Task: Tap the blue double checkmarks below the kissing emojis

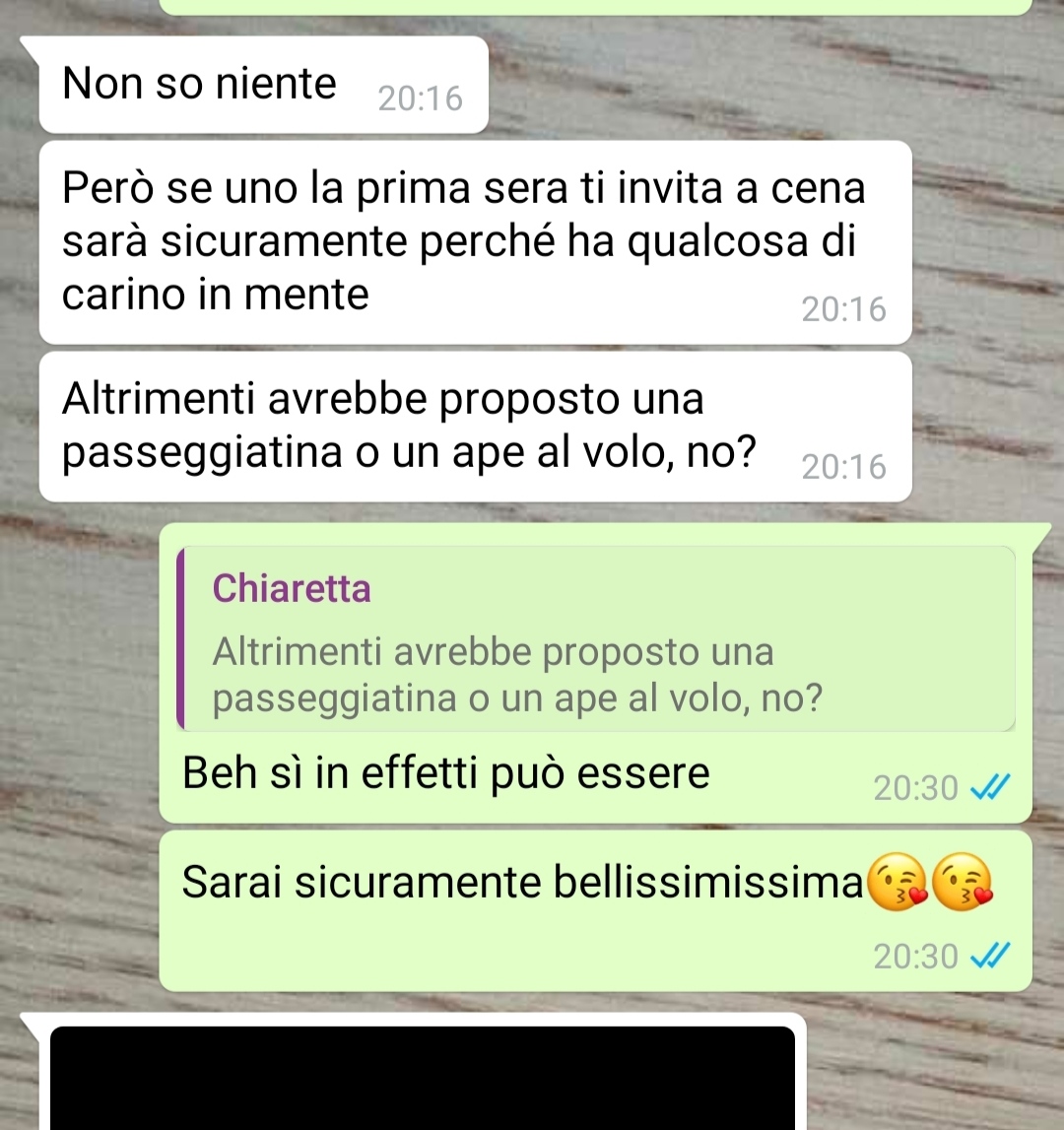Action: pyautogui.click(x=990, y=956)
